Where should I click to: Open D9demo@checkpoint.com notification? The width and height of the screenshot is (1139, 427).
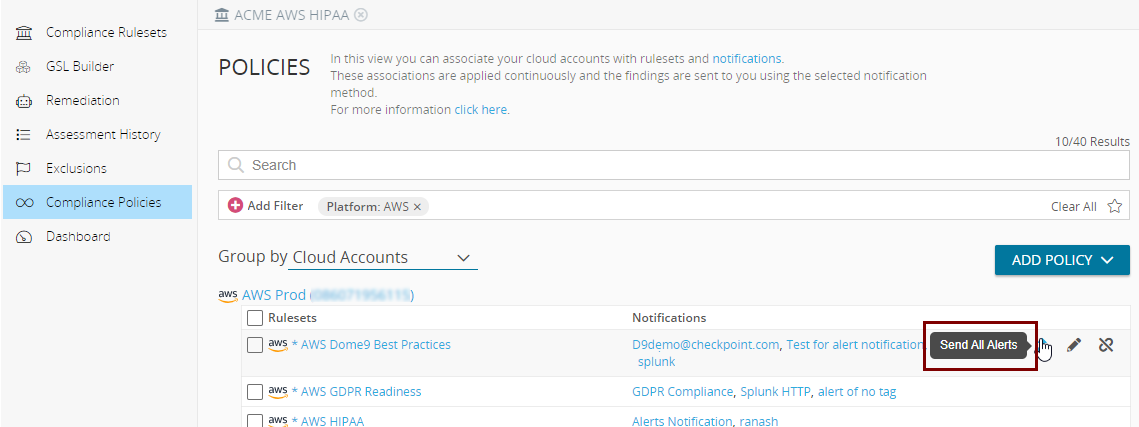pyautogui.click(x=706, y=345)
